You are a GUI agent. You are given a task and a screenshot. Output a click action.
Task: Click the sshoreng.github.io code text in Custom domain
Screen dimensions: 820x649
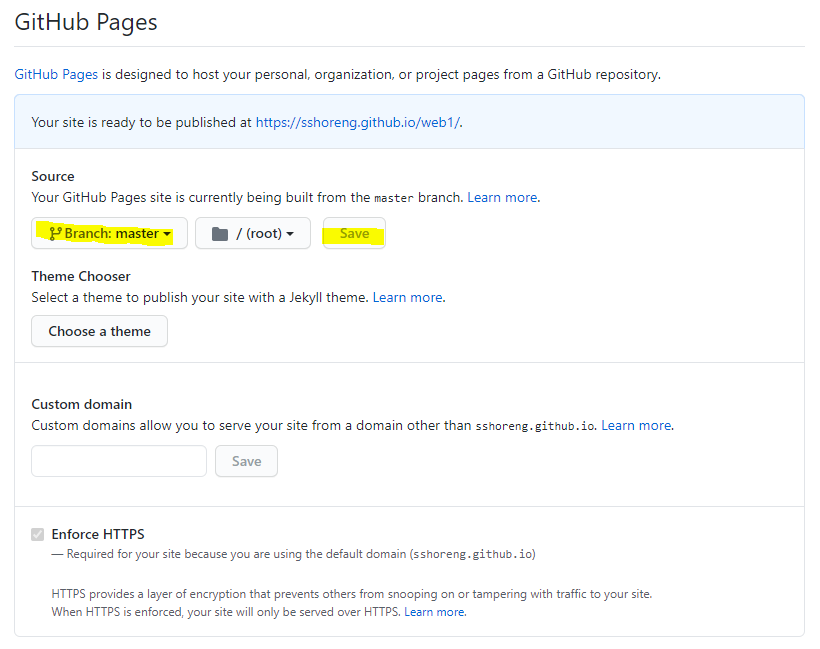[534, 426]
